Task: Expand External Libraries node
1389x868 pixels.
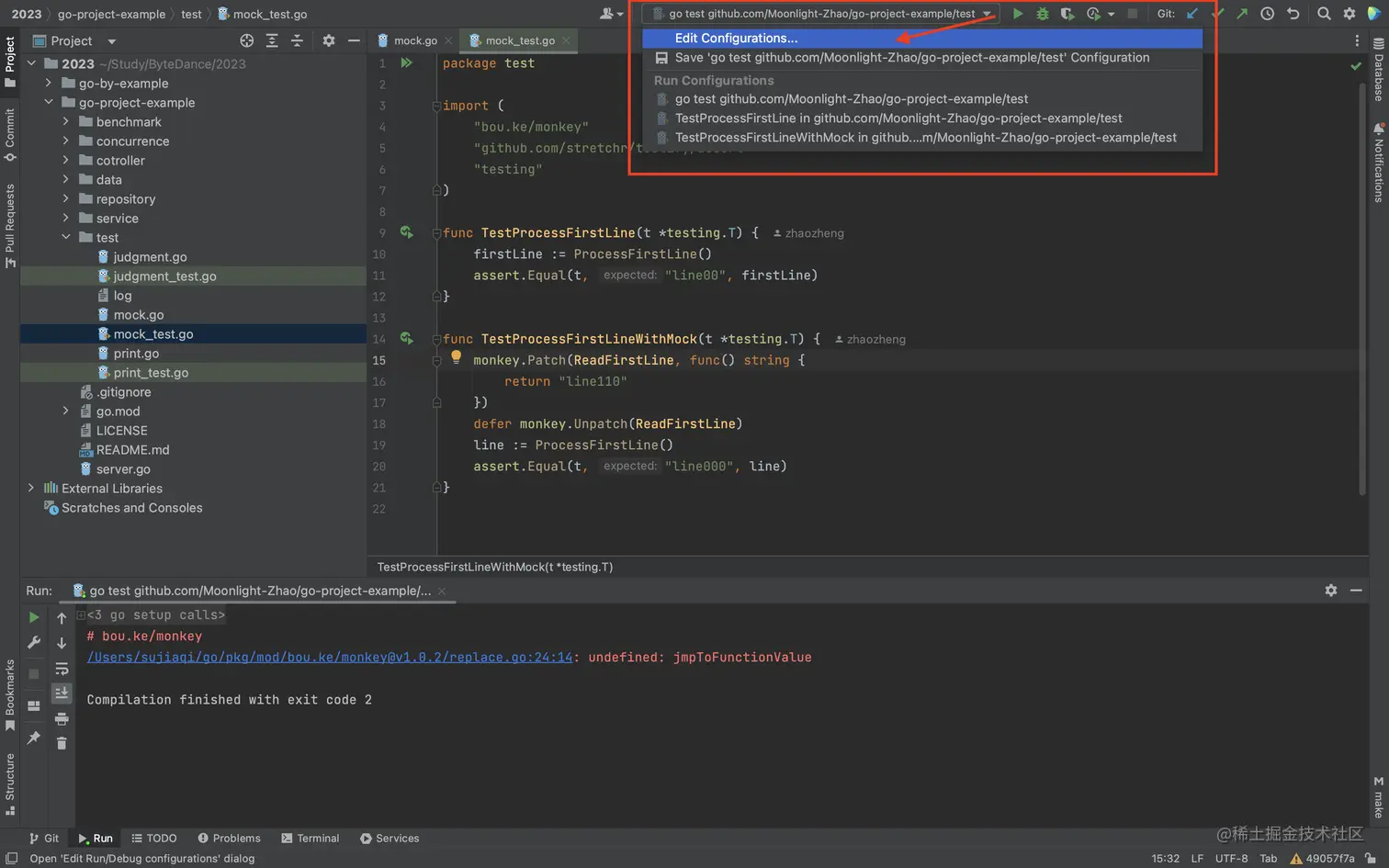Action: [x=30, y=488]
